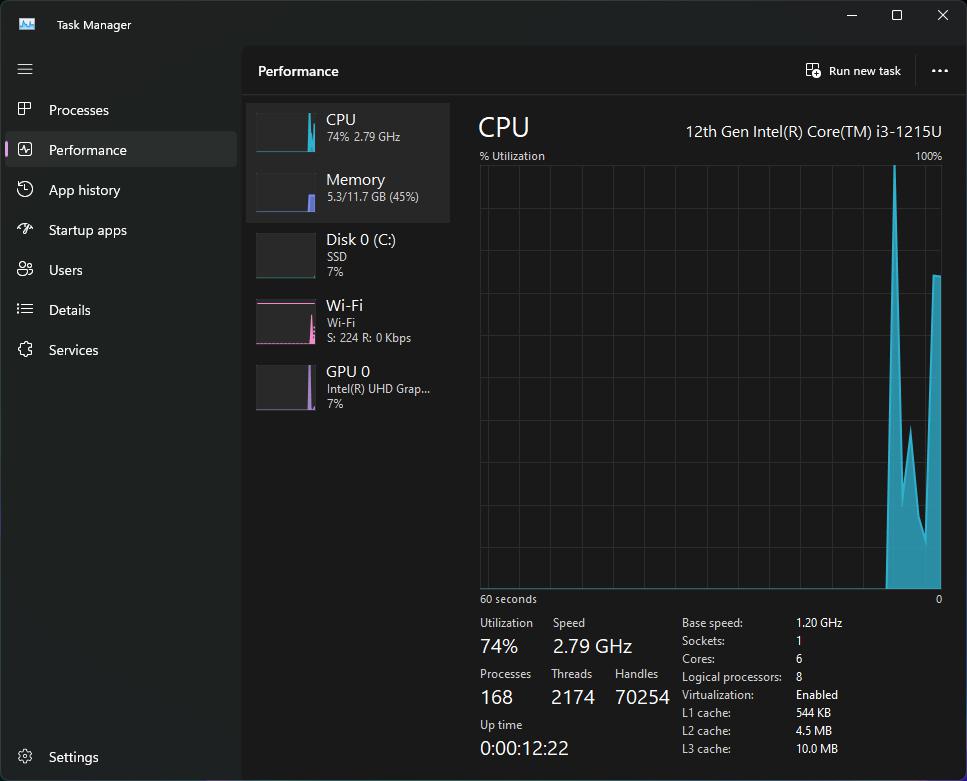Select the Users people icon
This screenshot has height=781, width=967.
26,270
